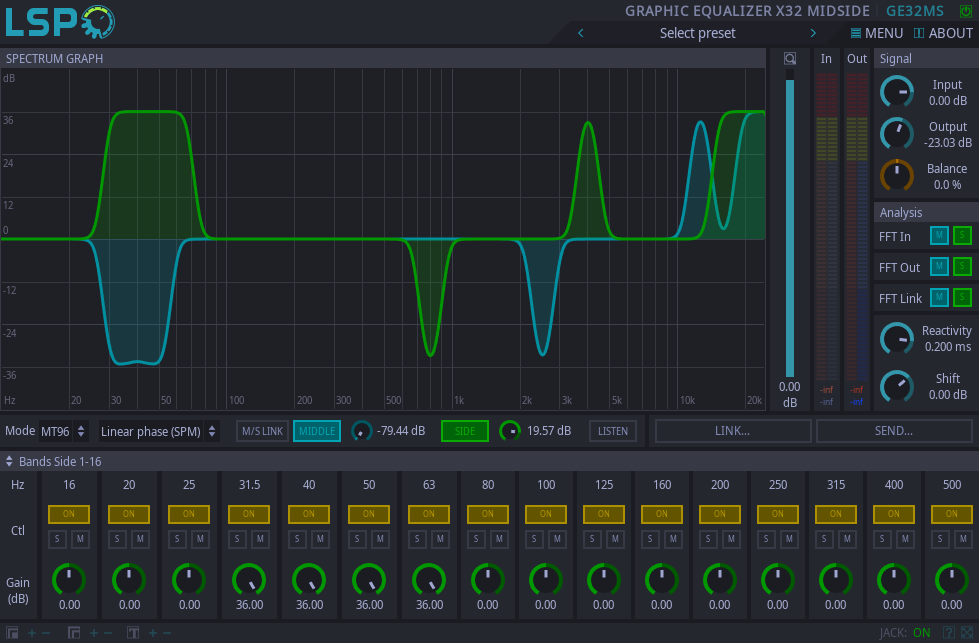This screenshot has height=643, width=979.
Task: Click the Select preset field
Action: [x=697, y=33]
